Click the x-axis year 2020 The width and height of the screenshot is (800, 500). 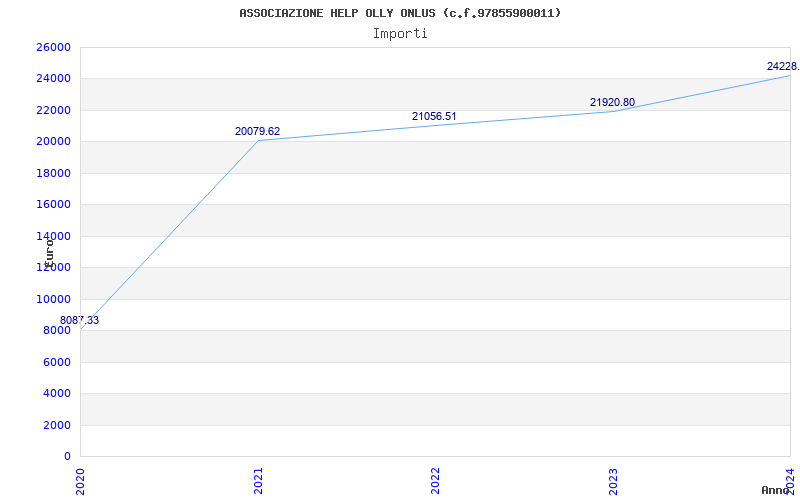pos(80,481)
